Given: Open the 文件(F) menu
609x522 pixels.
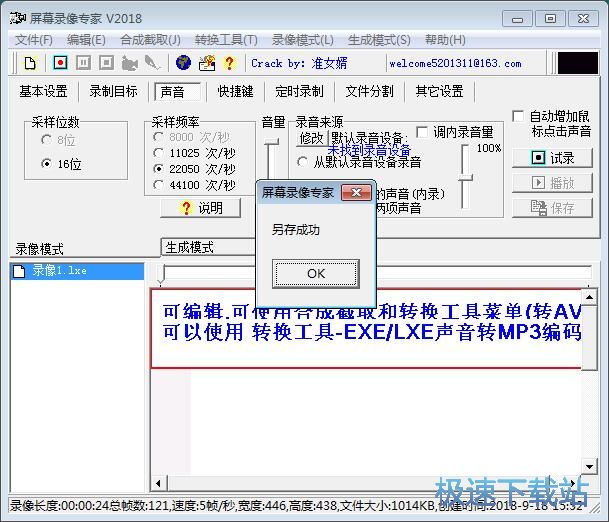Looking at the screenshot, I should tap(34, 40).
